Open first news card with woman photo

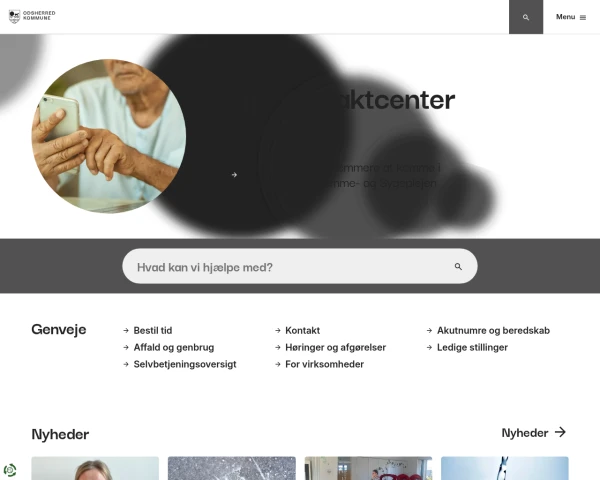tap(95, 468)
